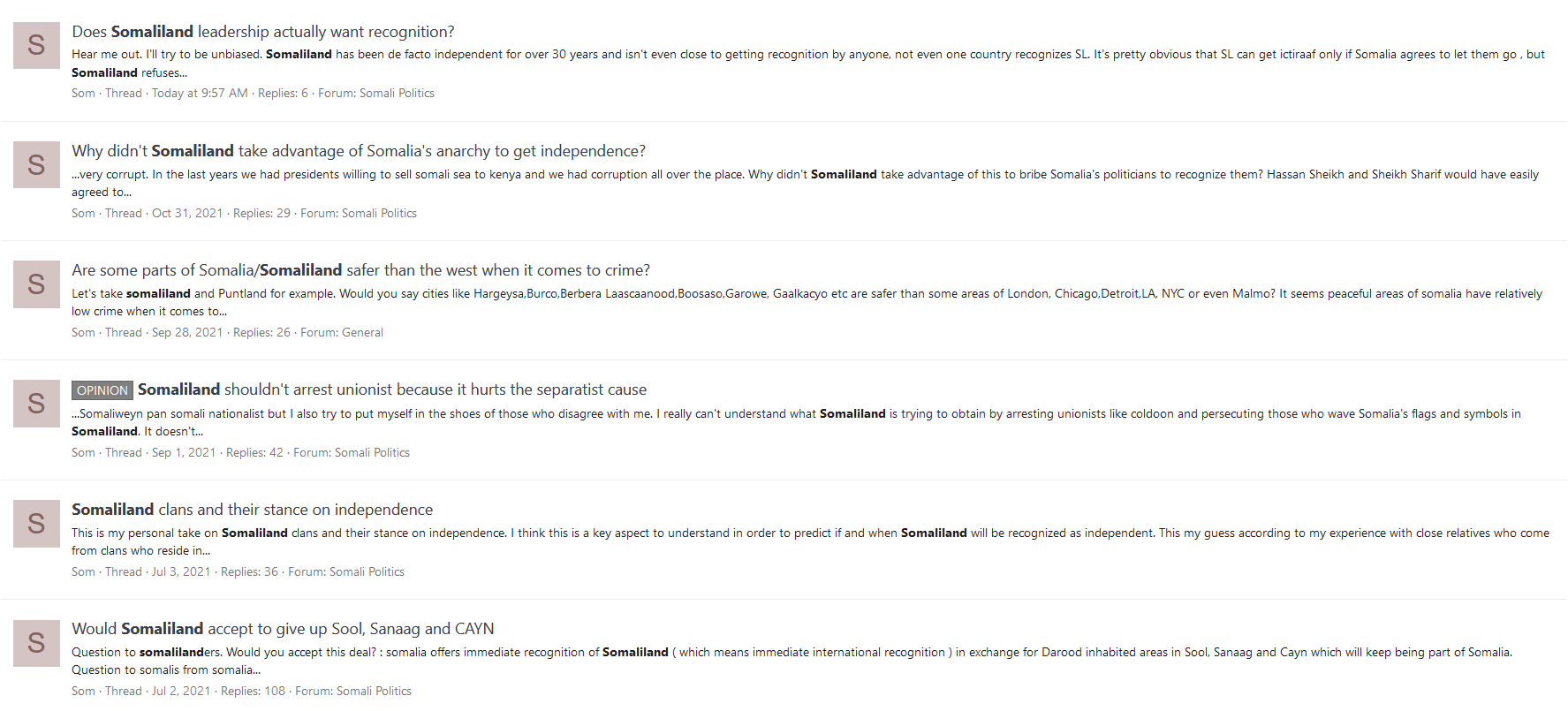1568x711 pixels.
Task: Open Somali Politics forum link under the Replies: 108 thread
Action: point(374,692)
